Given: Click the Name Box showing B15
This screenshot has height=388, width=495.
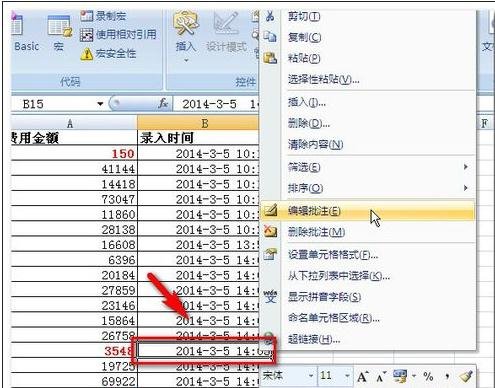Looking at the screenshot, I should pyautogui.click(x=53, y=104).
